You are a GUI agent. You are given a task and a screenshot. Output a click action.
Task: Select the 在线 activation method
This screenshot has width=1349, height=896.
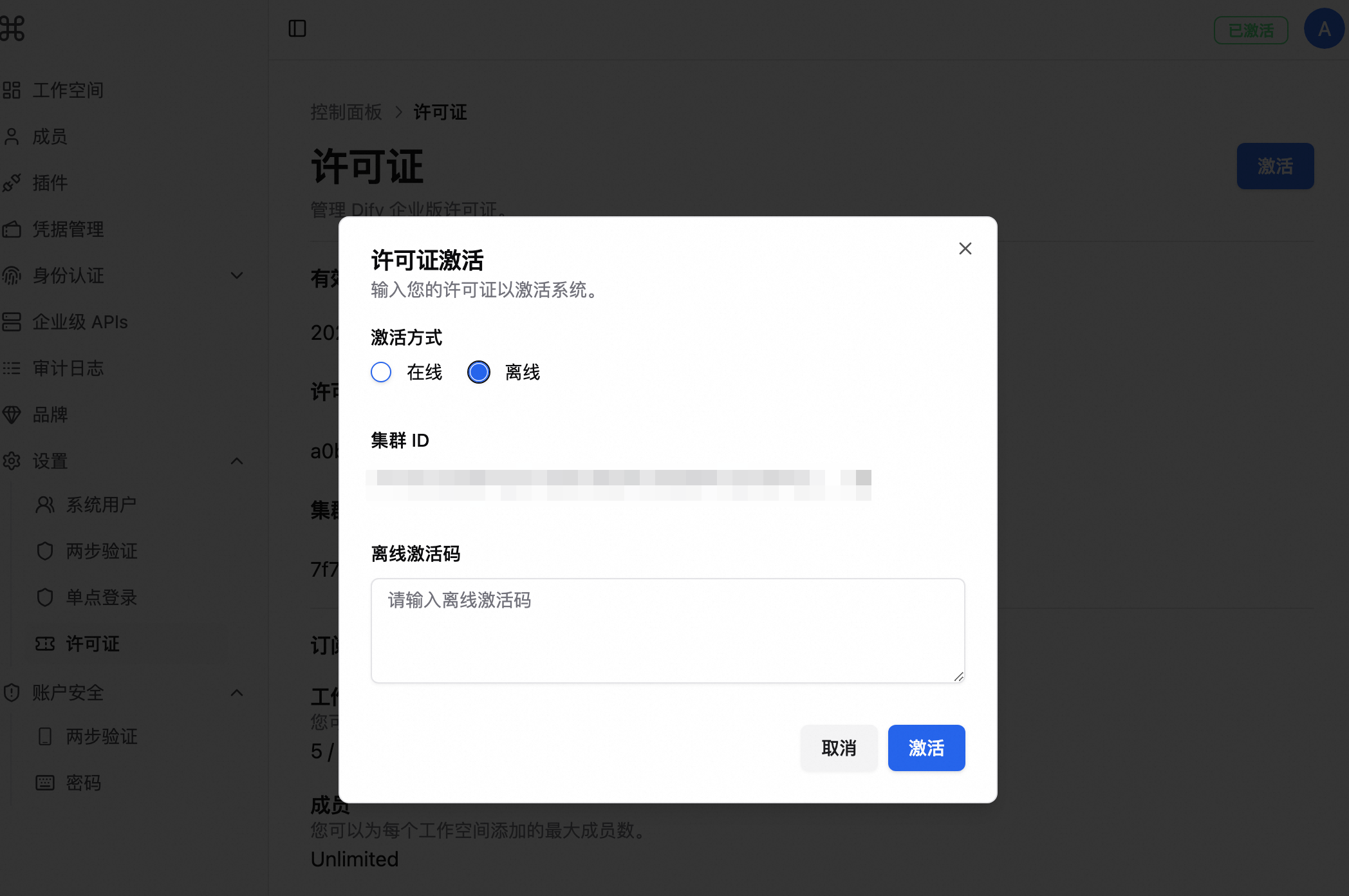tap(381, 372)
